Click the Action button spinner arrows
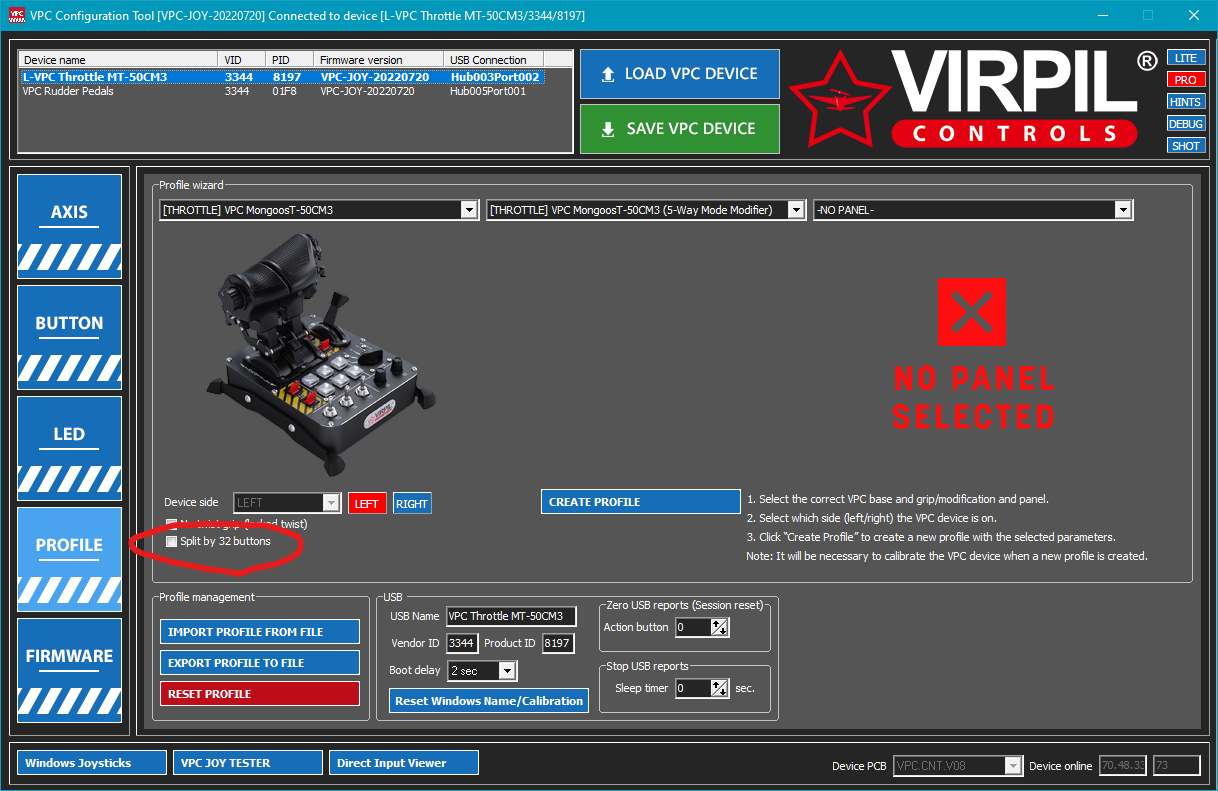This screenshot has width=1218, height=791. [720, 628]
